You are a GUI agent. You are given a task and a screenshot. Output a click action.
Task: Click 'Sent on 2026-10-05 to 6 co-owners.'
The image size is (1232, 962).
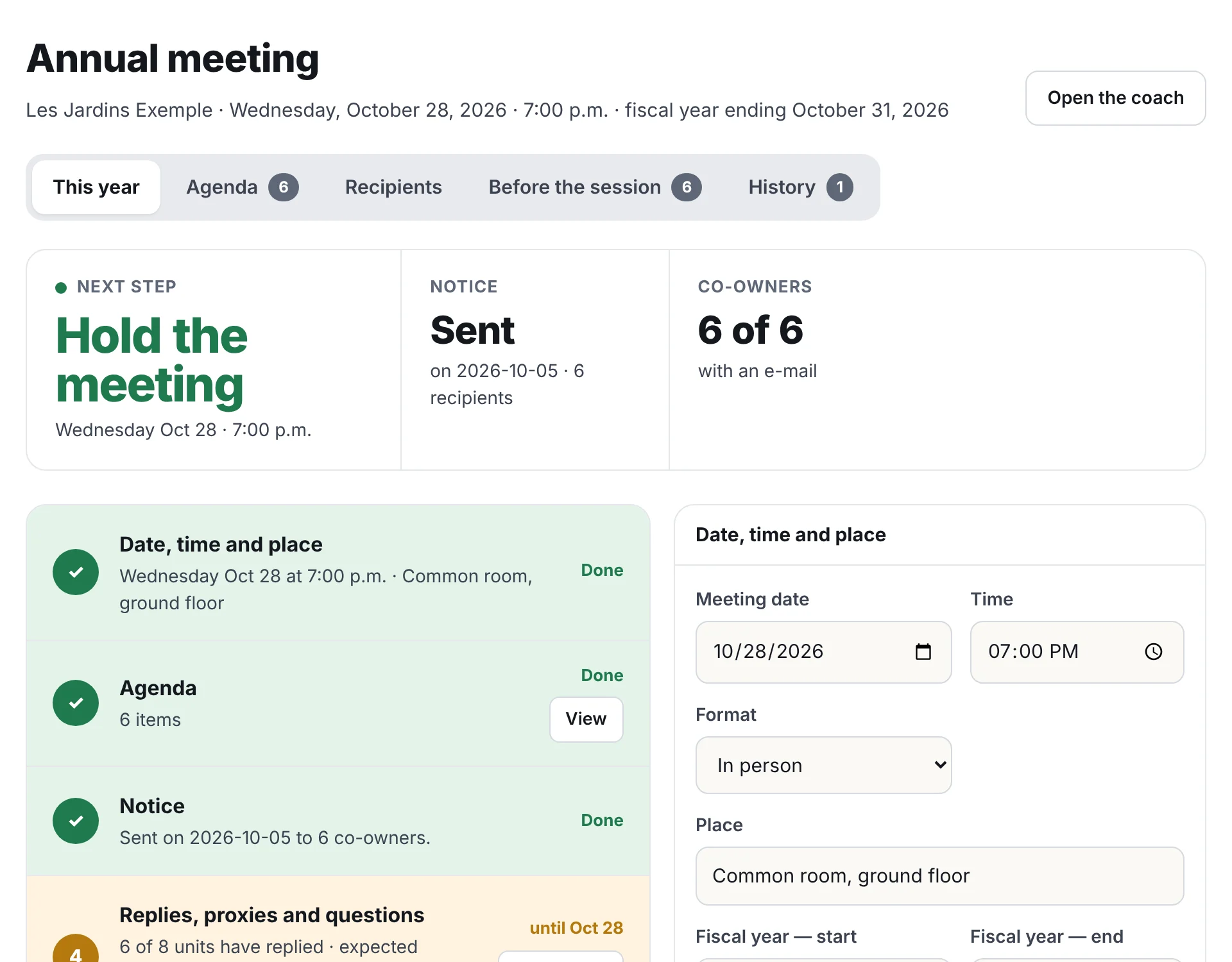tap(275, 838)
